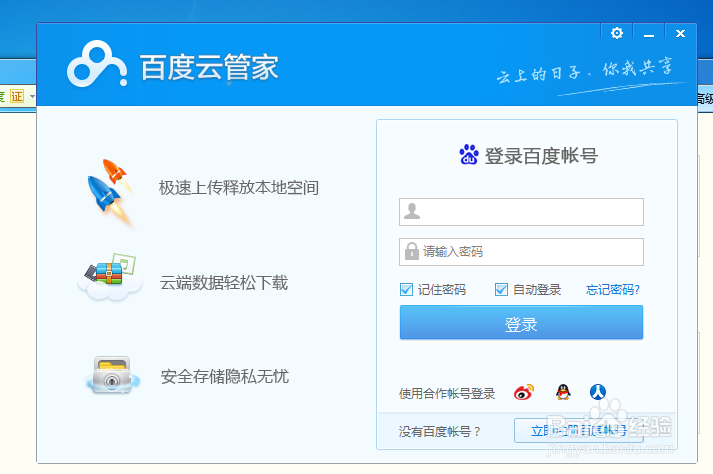This screenshot has height=474, width=713.
Task: Click the 百度云管家 title text
Action: click(209, 67)
